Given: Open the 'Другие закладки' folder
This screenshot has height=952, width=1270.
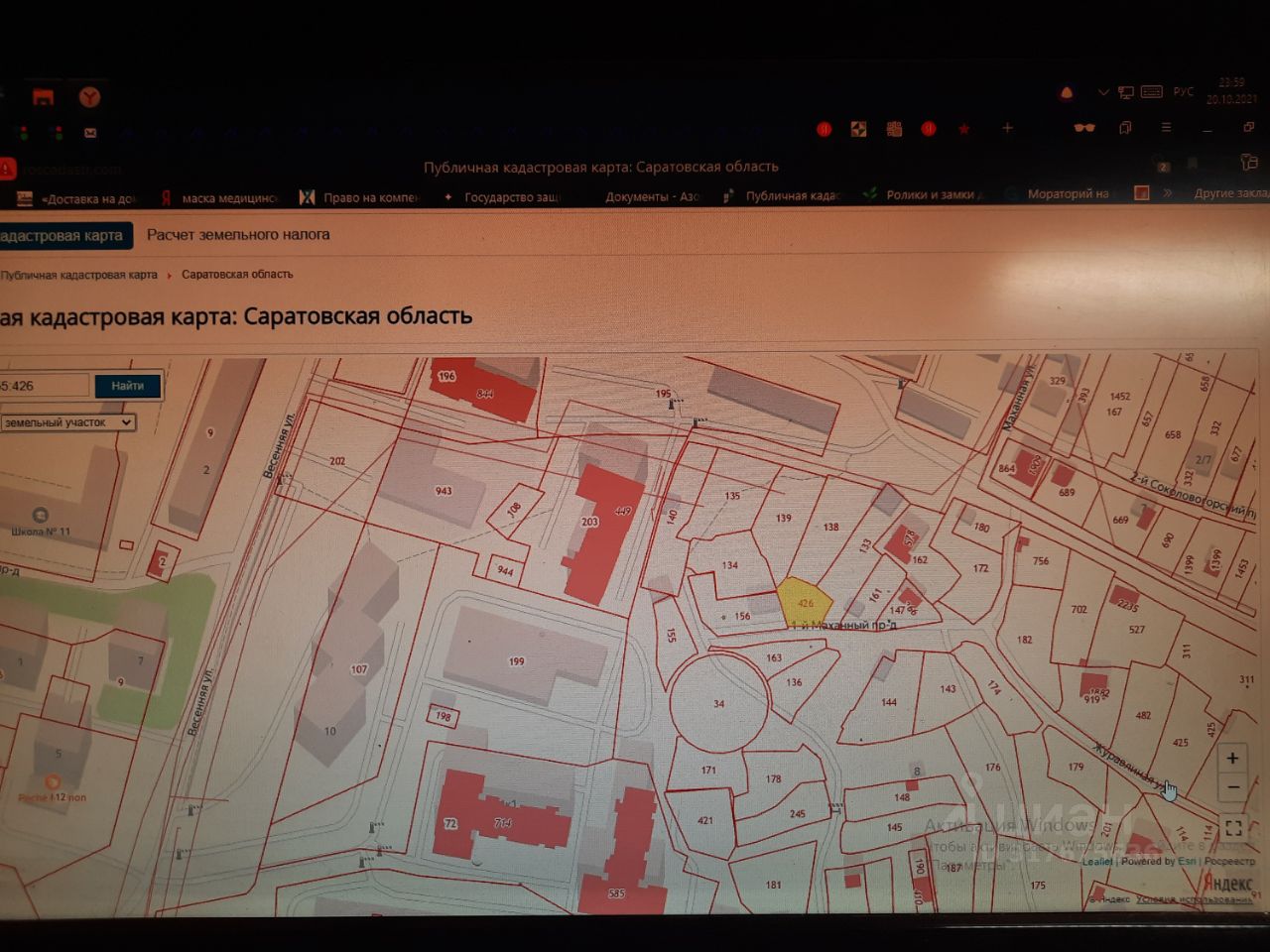Looking at the screenshot, I should (1230, 193).
